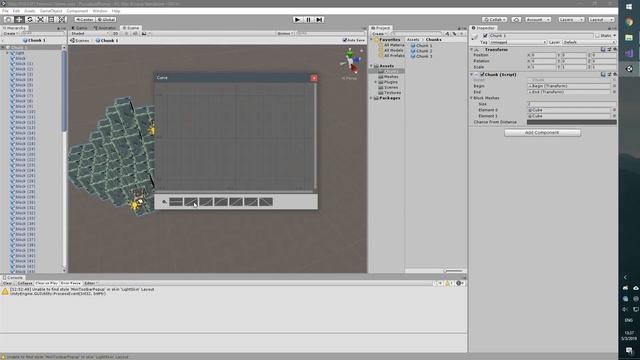Click the object picker for Begin field
Screen dimensions: 640x360
point(614,86)
